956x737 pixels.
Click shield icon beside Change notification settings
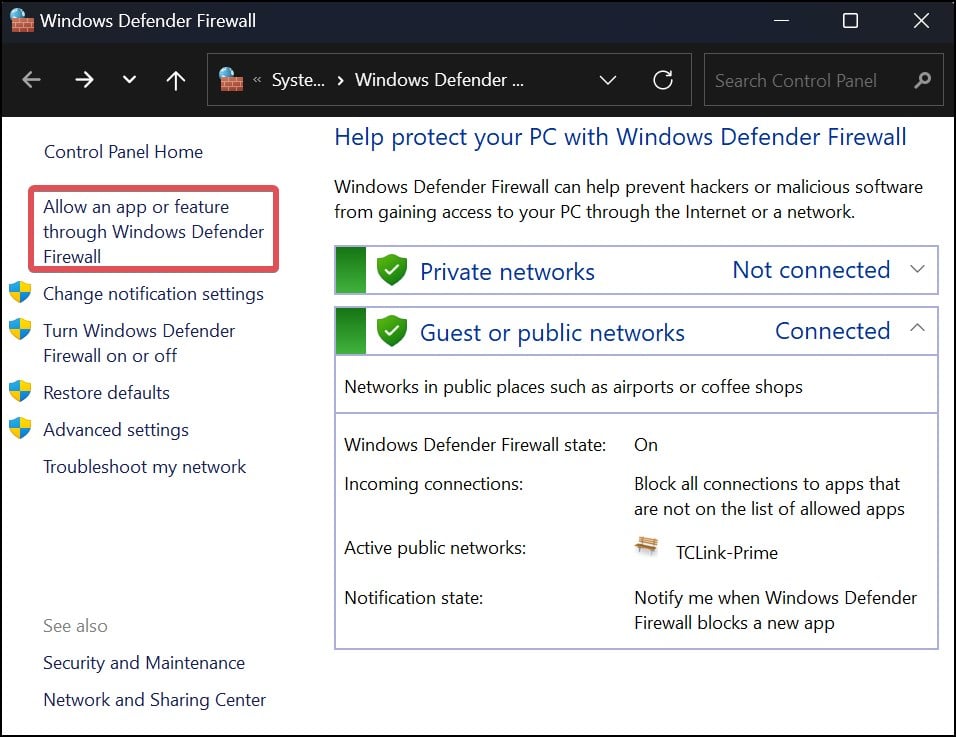(20, 292)
